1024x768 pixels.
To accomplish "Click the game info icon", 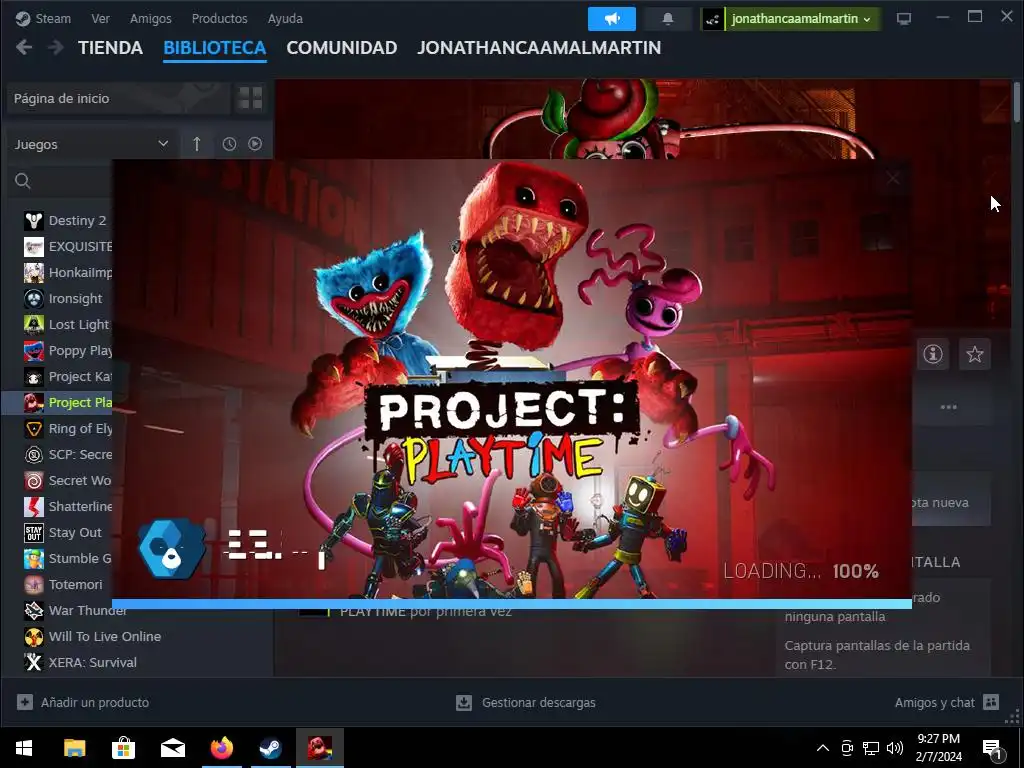I will [933, 354].
